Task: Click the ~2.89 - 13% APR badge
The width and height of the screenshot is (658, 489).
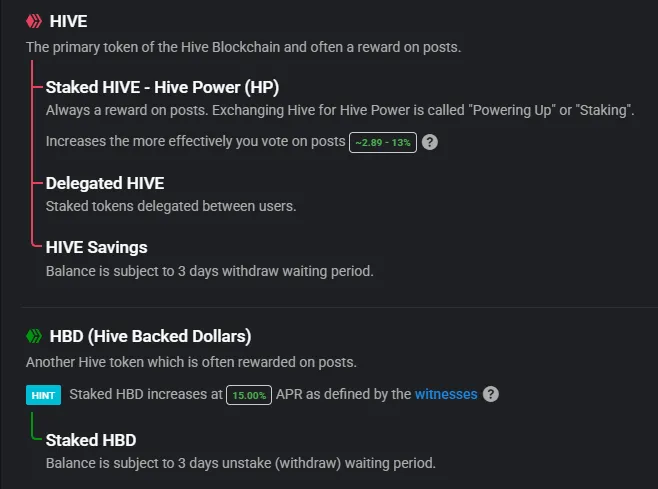Action: pos(383,143)
